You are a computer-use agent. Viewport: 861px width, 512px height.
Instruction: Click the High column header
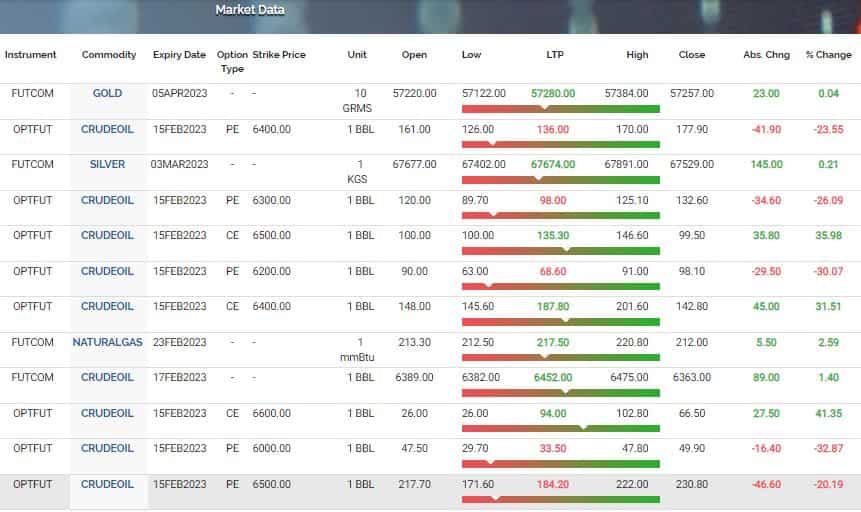(637, 55)
